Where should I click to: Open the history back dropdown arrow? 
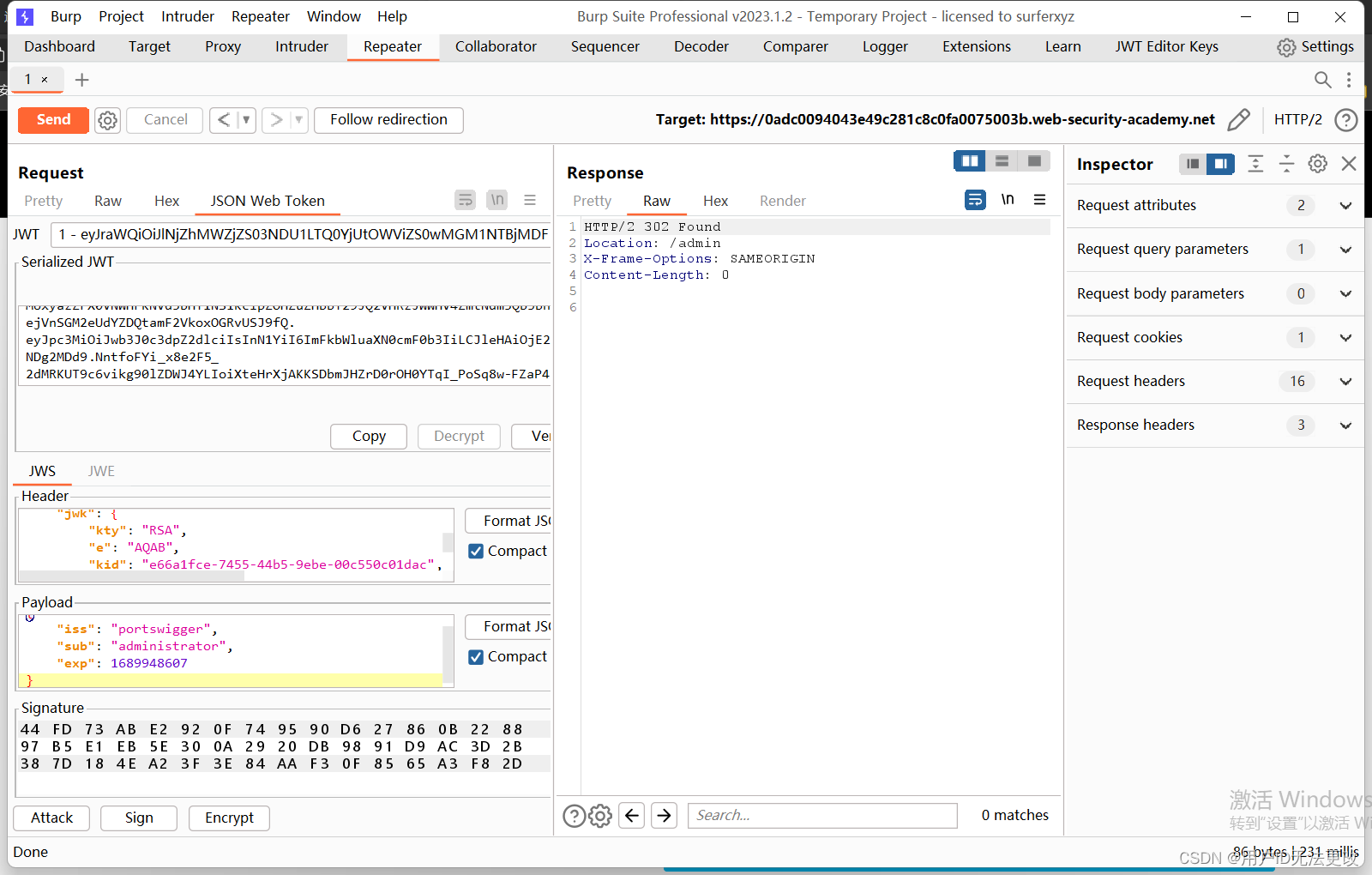(246, 120)
